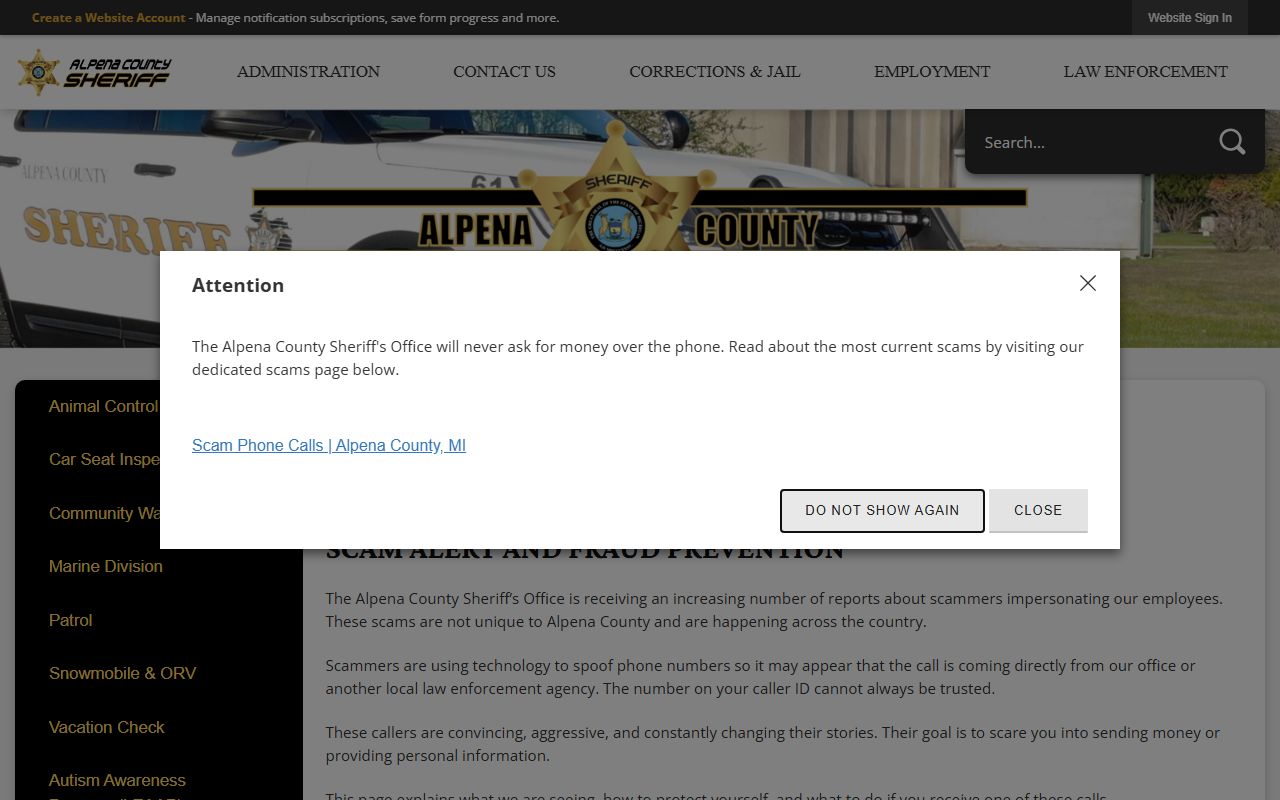Screen dimensions: 1280x800
Task: Open the Administration menu
Action: (x=308, y=72)
